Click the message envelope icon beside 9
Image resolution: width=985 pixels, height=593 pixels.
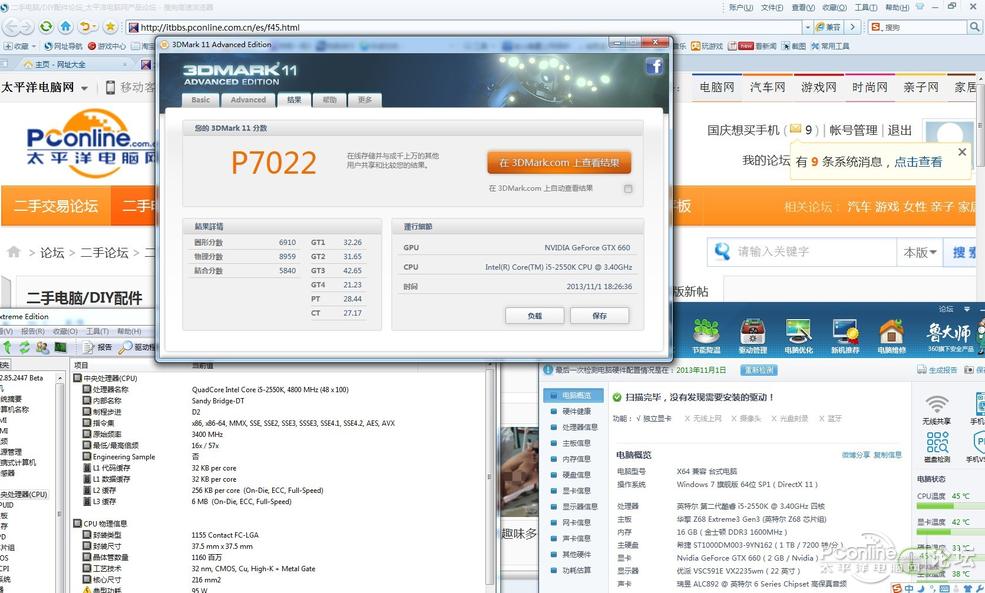[795, 129]
